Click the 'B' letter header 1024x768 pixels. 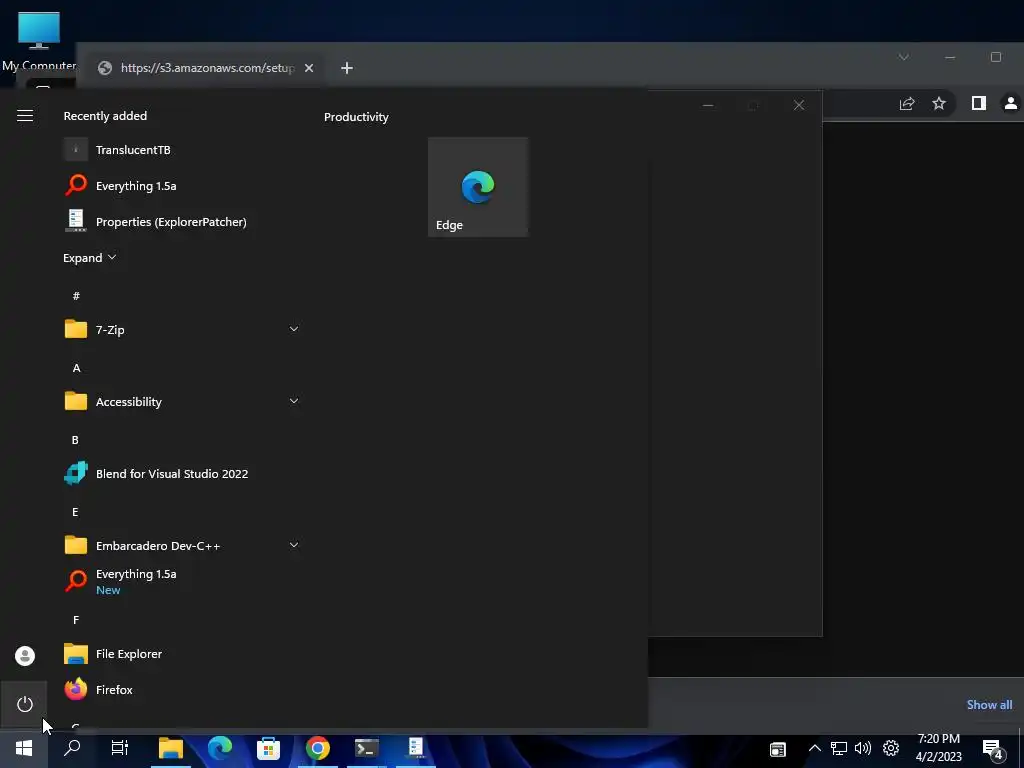pos(75,440)
